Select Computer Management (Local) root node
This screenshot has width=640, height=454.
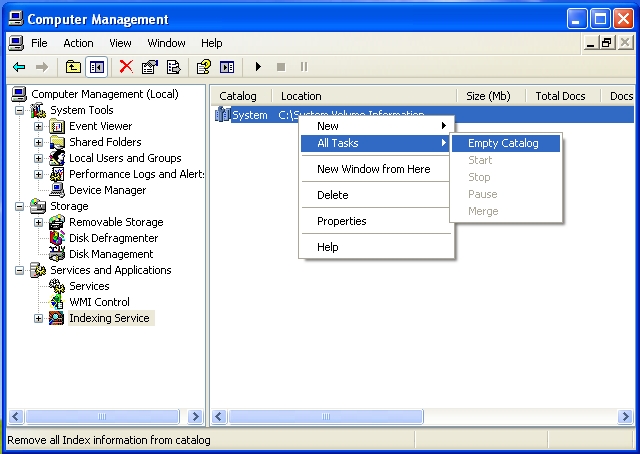click(105, 94)
